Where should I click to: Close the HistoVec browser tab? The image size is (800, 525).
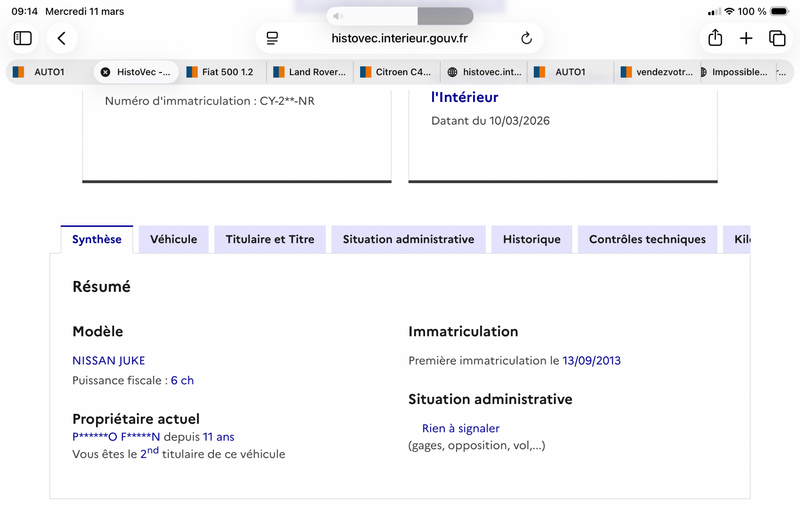pos(105,72)
